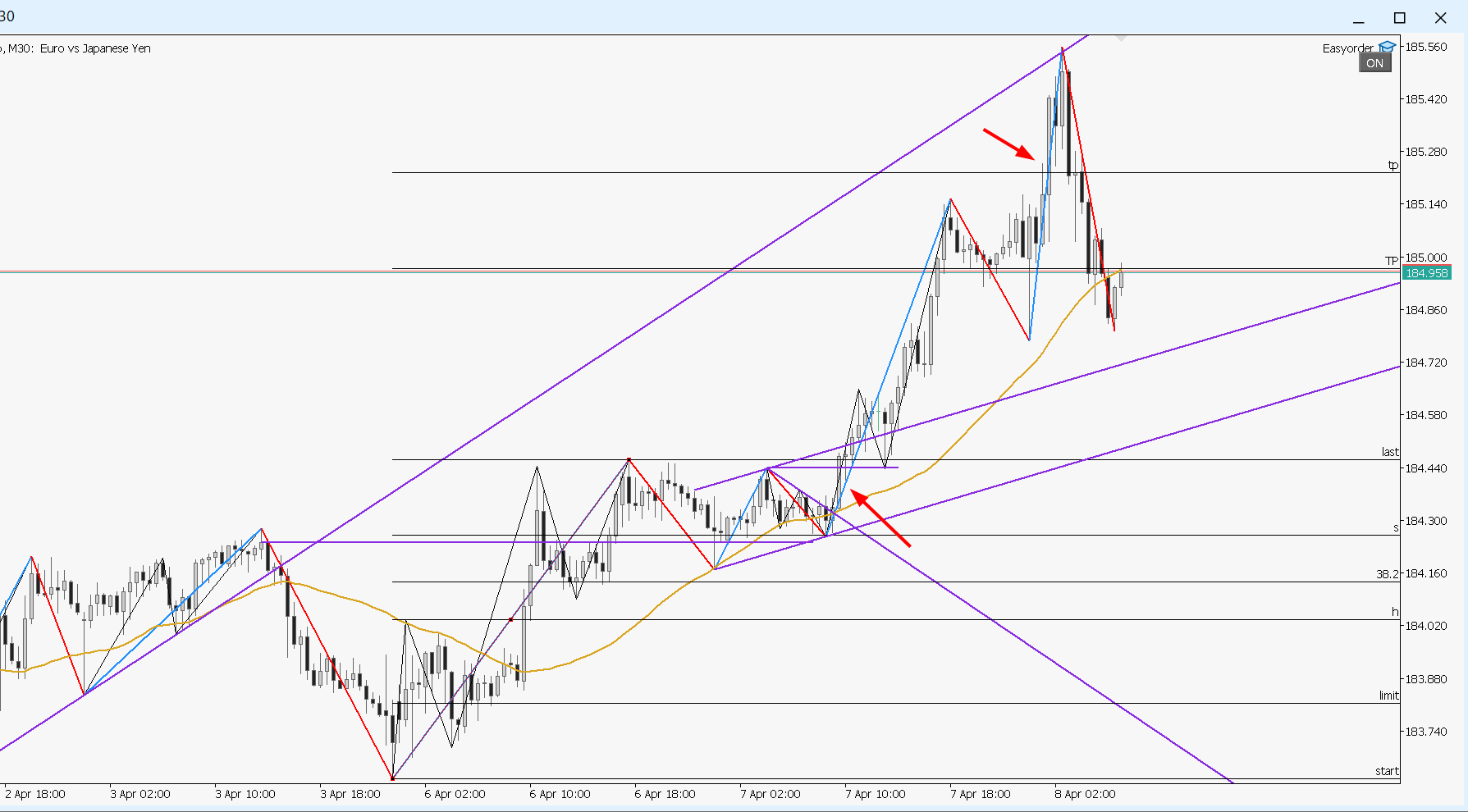This screenshot has width=1468, height=812.
Task: Minimize the chart window
Action: coord(1359,18)
